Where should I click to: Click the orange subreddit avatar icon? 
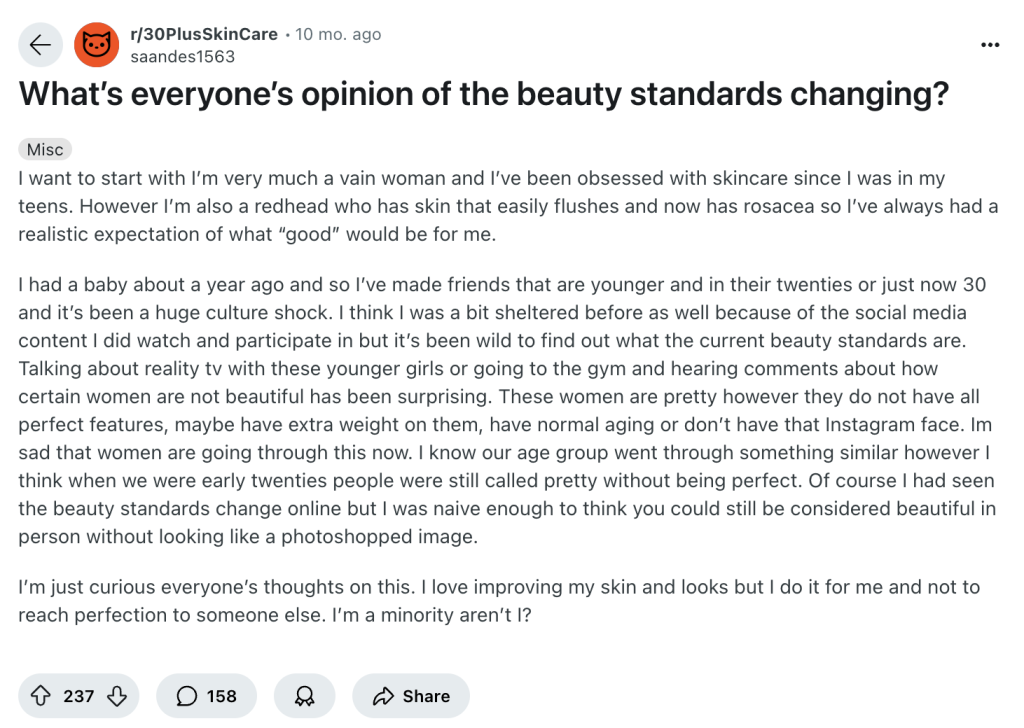coord(97,45)
